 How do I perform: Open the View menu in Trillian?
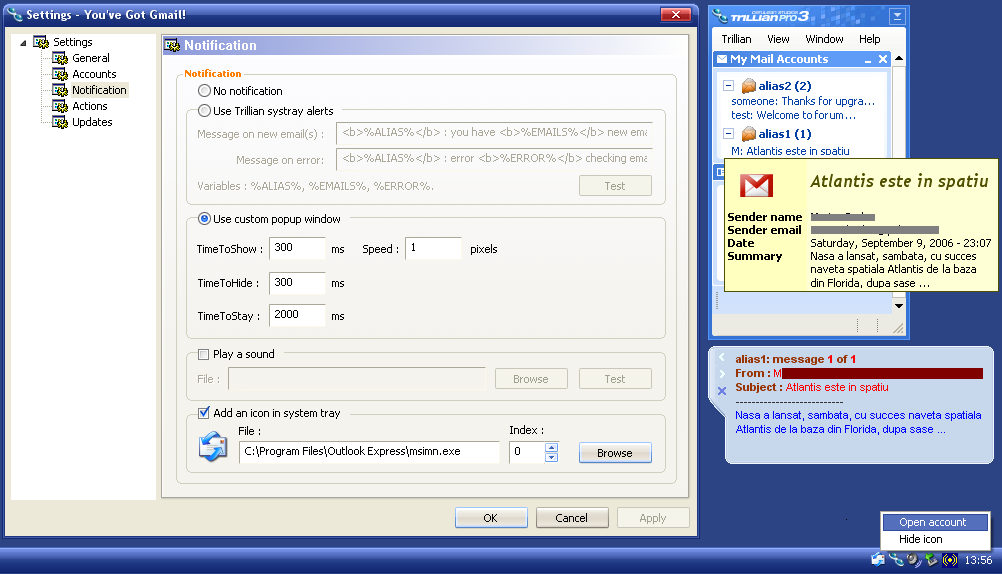[778, 39]
